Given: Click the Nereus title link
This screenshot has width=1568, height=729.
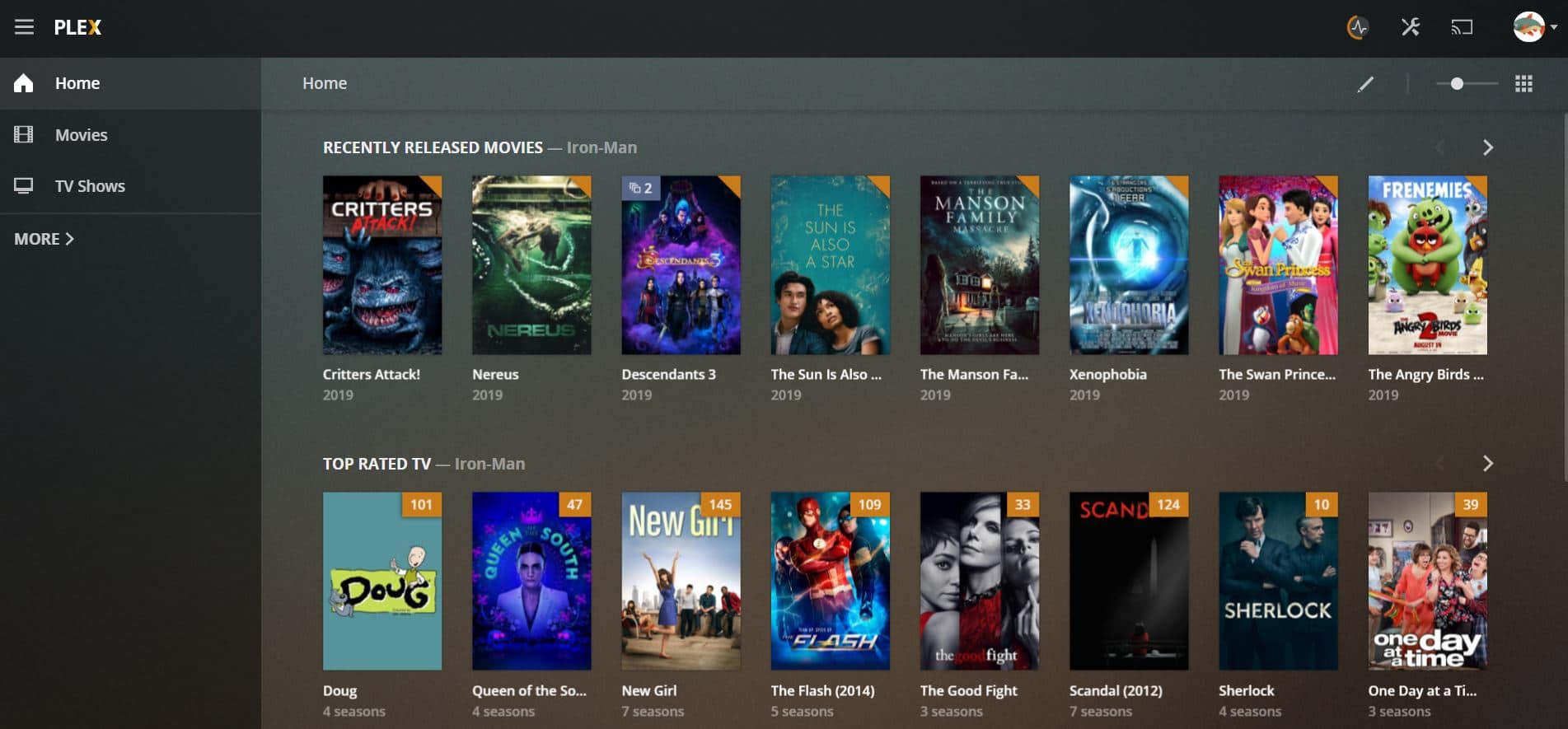Looking at the screenshot, I should (495, 374).
